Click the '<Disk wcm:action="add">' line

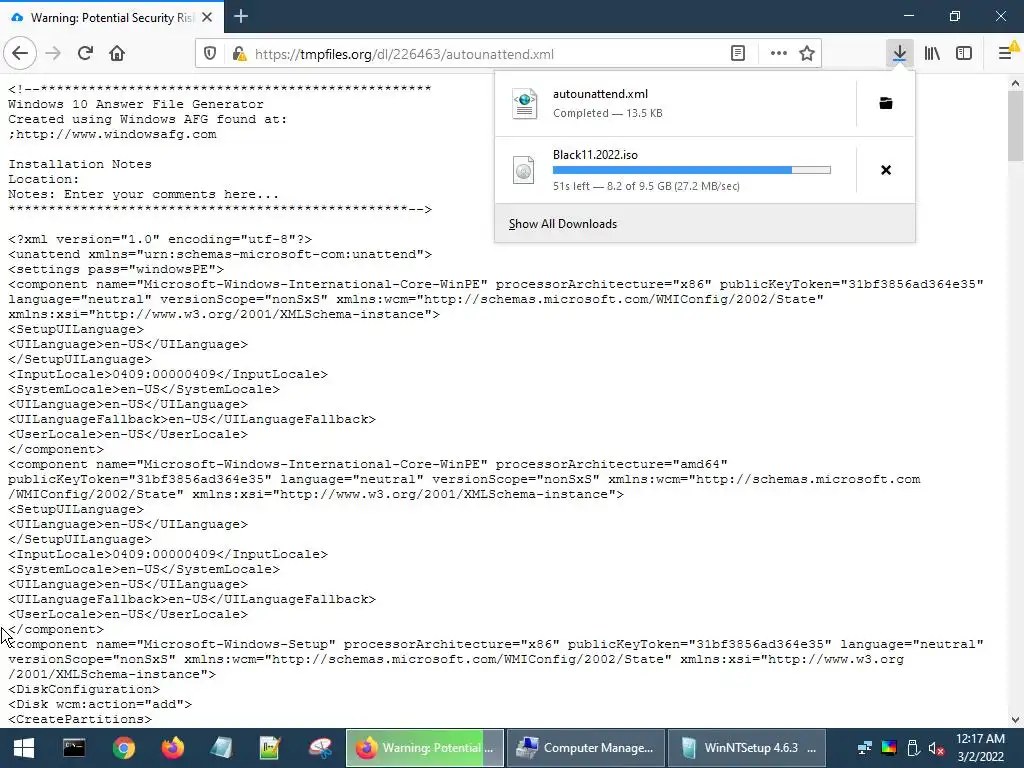(100, 705)
